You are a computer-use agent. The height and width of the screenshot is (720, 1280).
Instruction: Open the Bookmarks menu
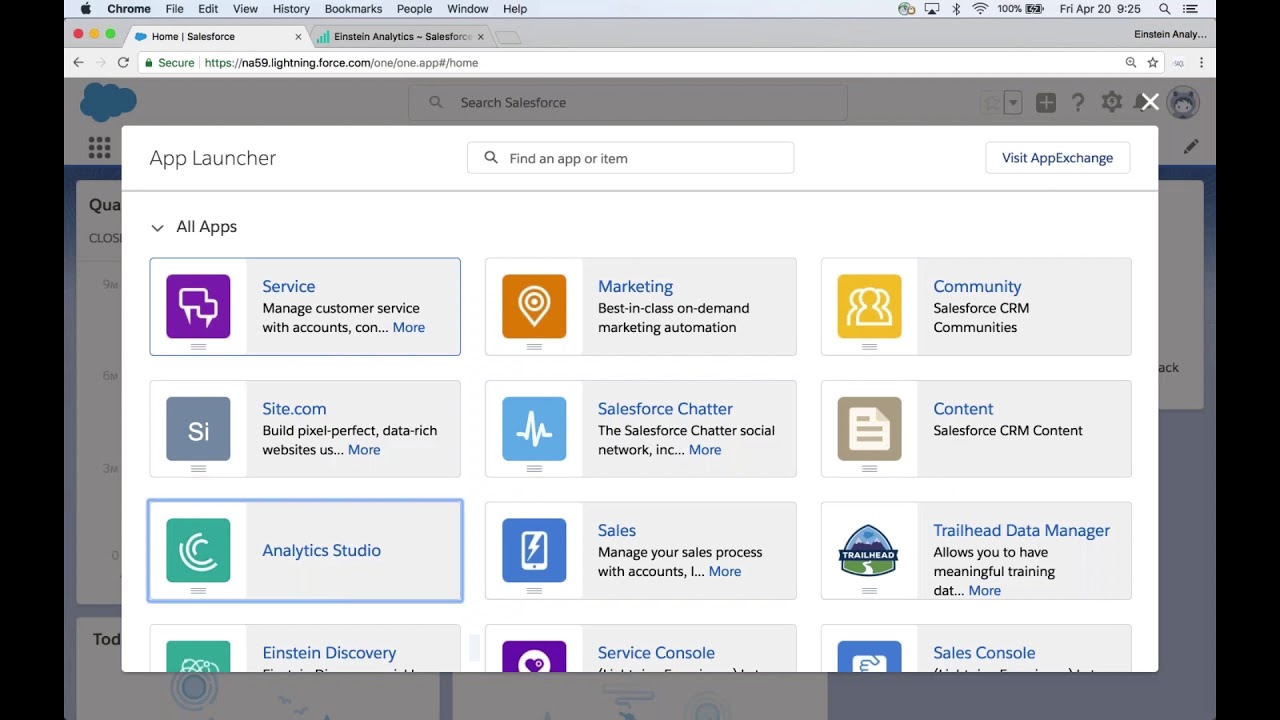353,9
